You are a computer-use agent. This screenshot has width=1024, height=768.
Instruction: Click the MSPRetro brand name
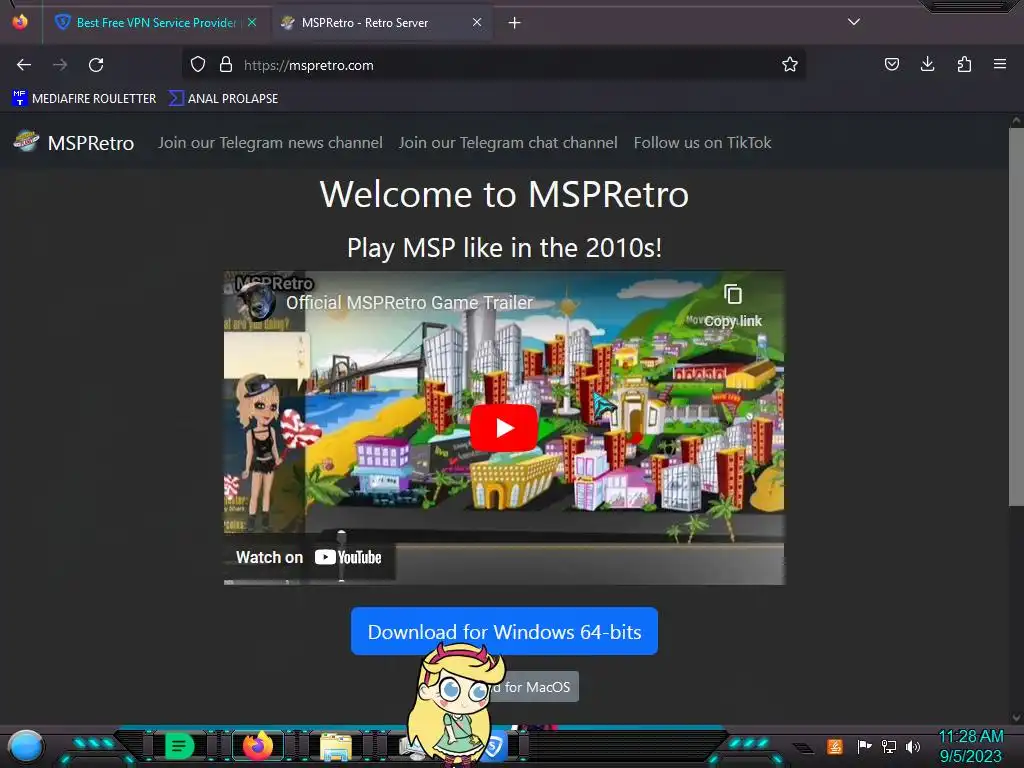pyautogui.click(x=91, y=143)
